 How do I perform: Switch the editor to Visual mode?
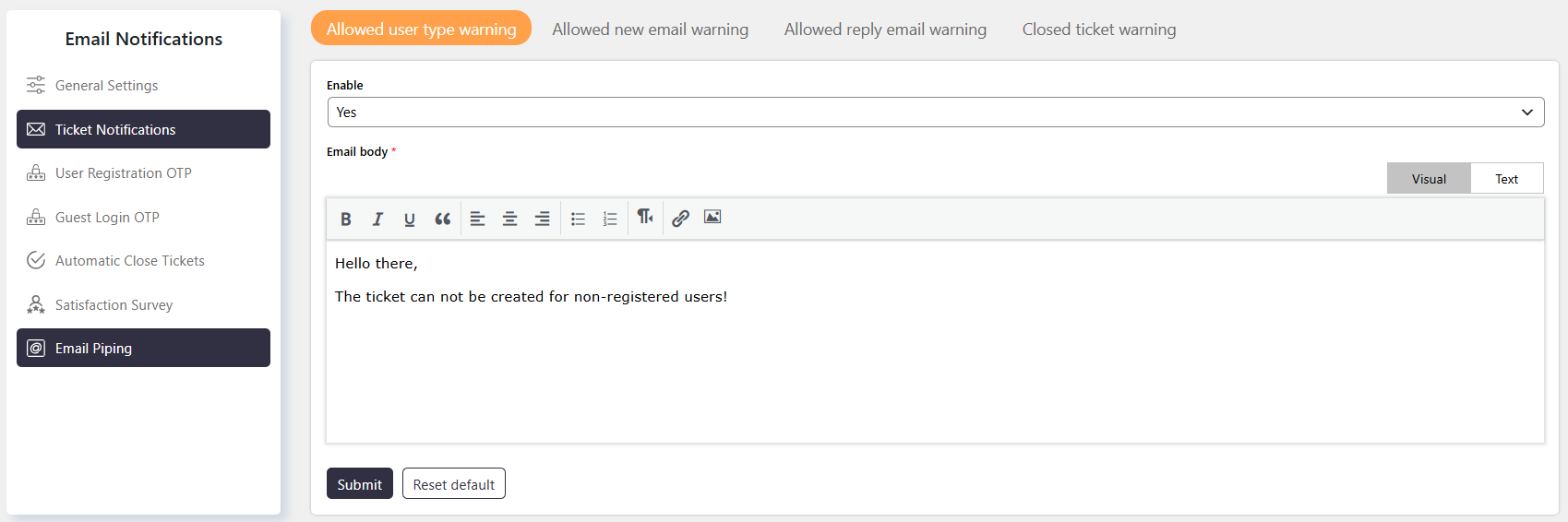click(x=1429, y=179)
